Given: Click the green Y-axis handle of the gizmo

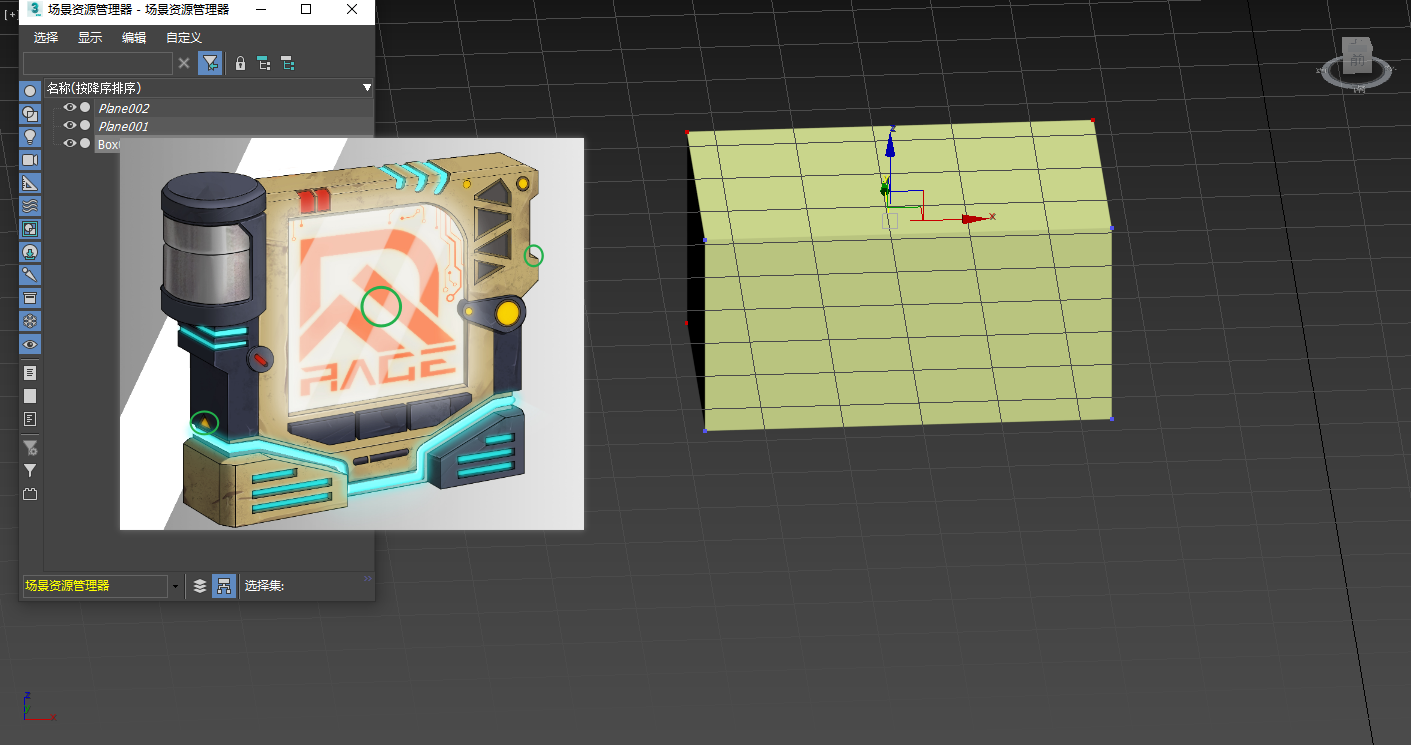Looking at the screenshot, I should (x=884, y=189).
